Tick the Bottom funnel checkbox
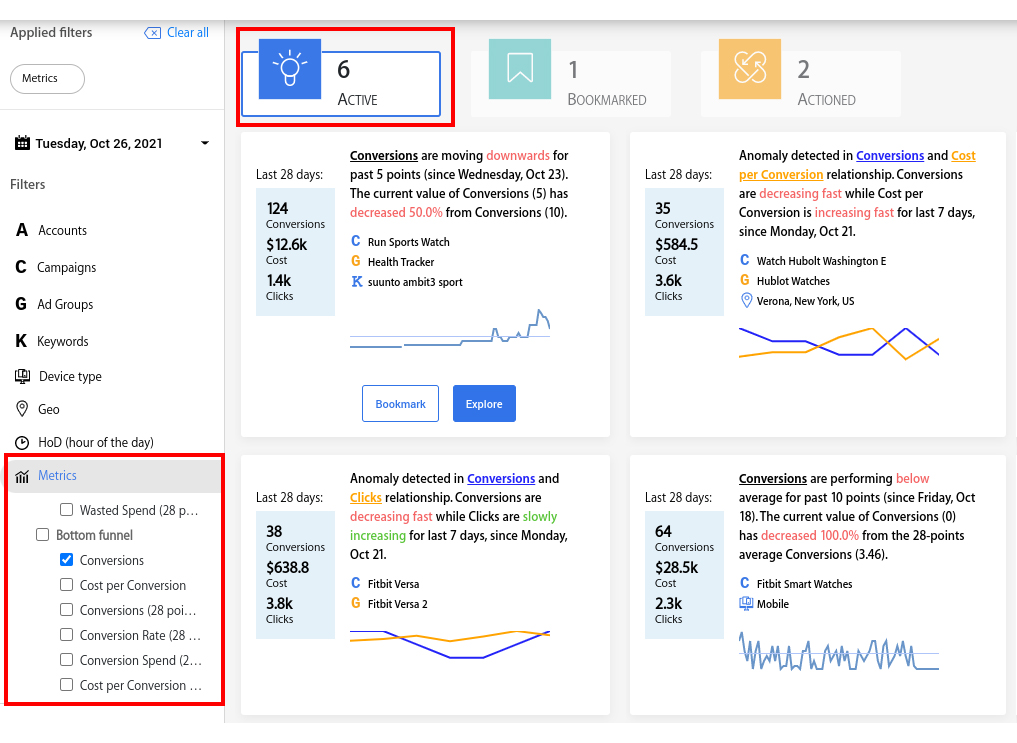This screenshot has width=1017, height=743. 43,534
